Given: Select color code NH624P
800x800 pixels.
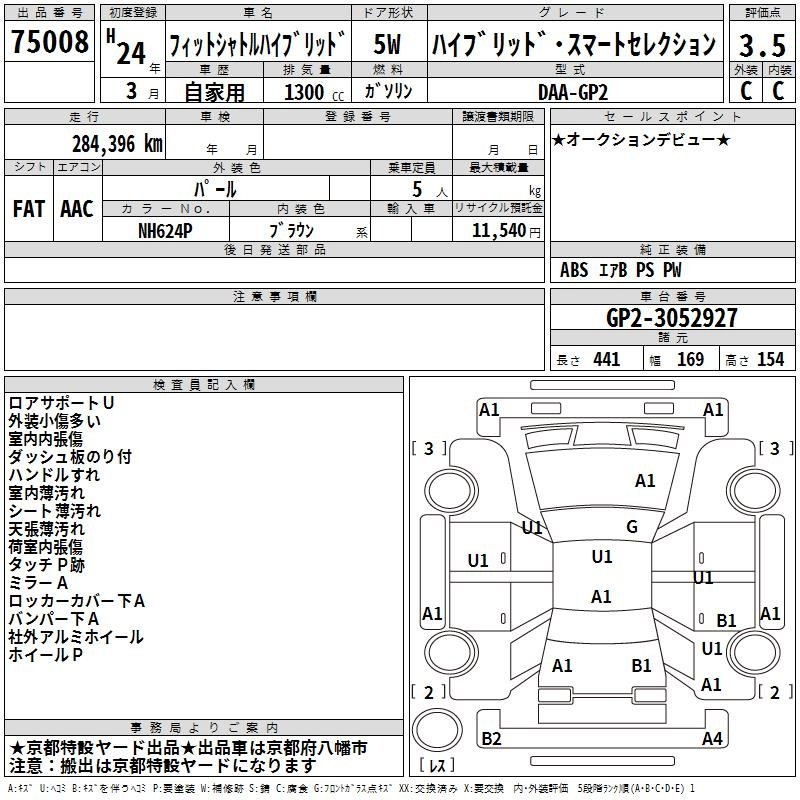Looking at the screenshot, I should 165,231.
